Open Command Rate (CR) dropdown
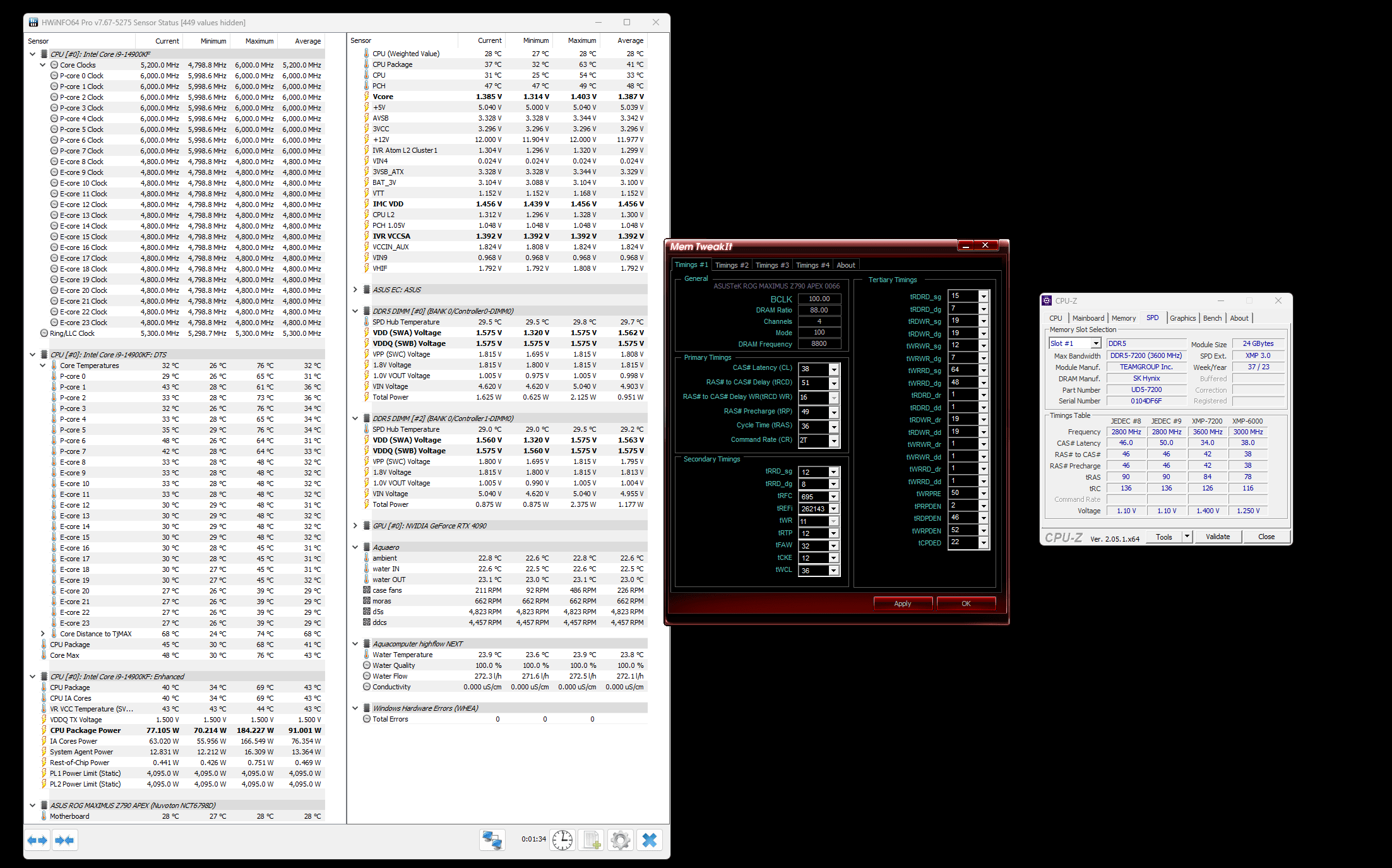This screenshot has height=868, width=1392. tap(834, 441)
